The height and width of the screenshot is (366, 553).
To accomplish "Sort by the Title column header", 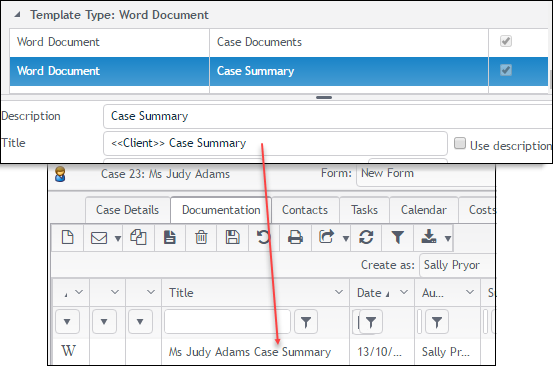I will (x=181, y=293).
